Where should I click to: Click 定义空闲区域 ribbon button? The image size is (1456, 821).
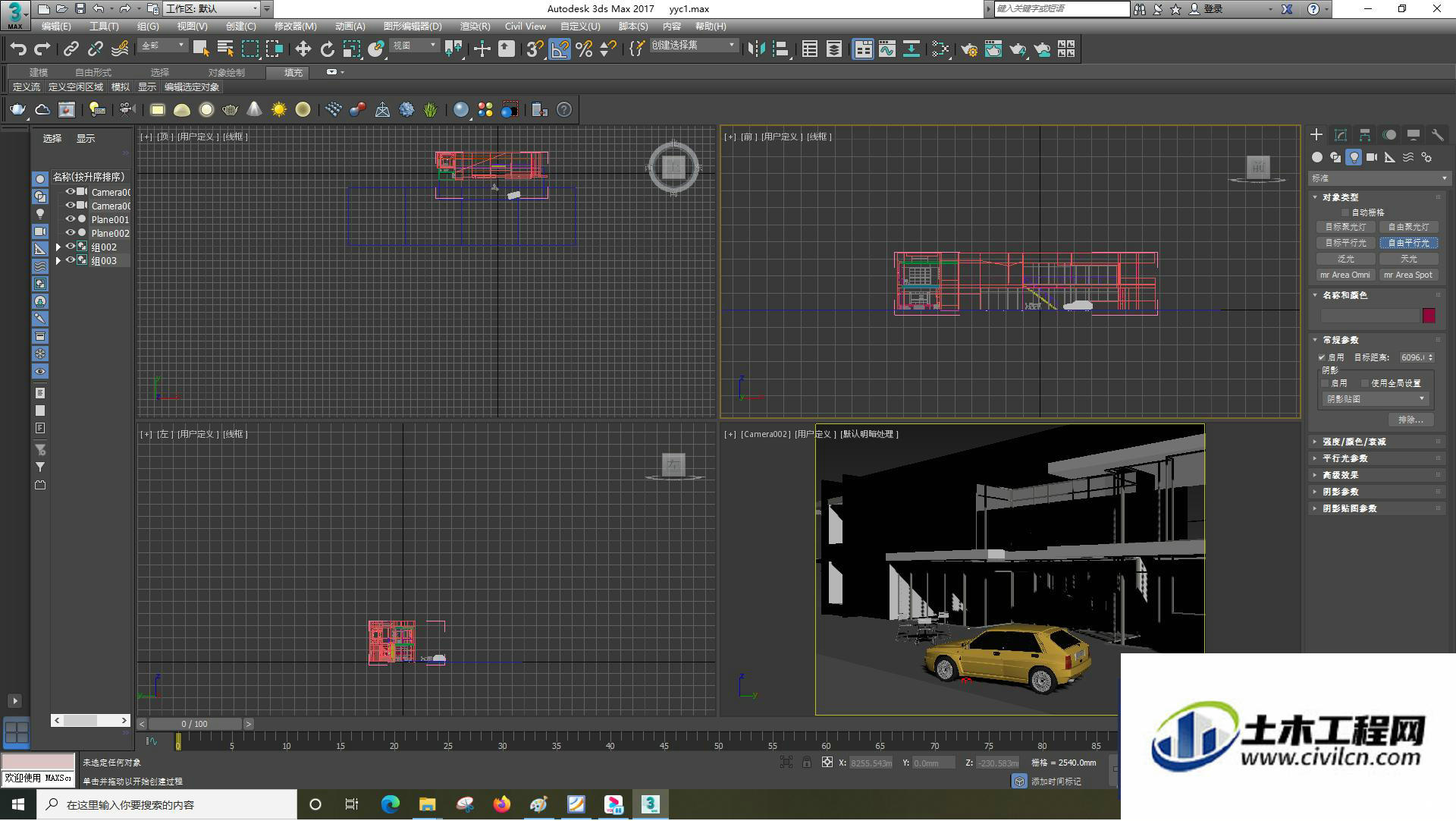point(76,87)
